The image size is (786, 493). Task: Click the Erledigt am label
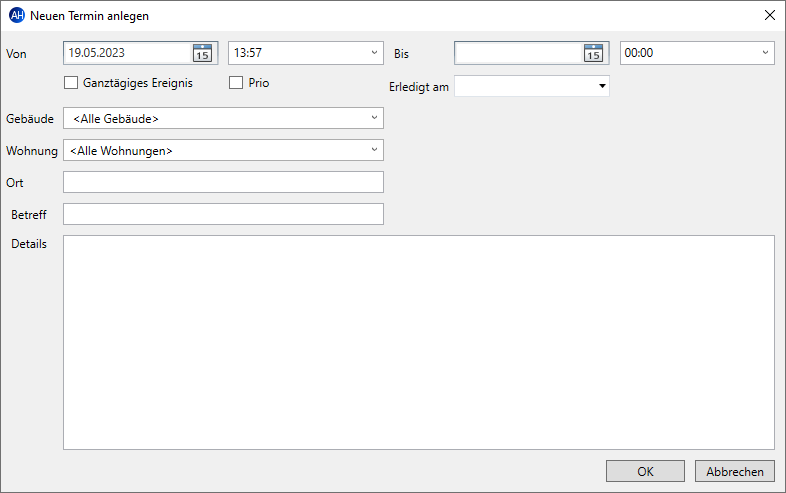(x=419, y=87)
